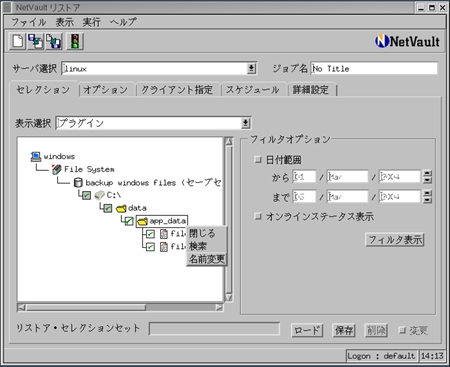450x367 pixels.
Task: Uncheck the data folder checkbox
Action: coord(107,208)
